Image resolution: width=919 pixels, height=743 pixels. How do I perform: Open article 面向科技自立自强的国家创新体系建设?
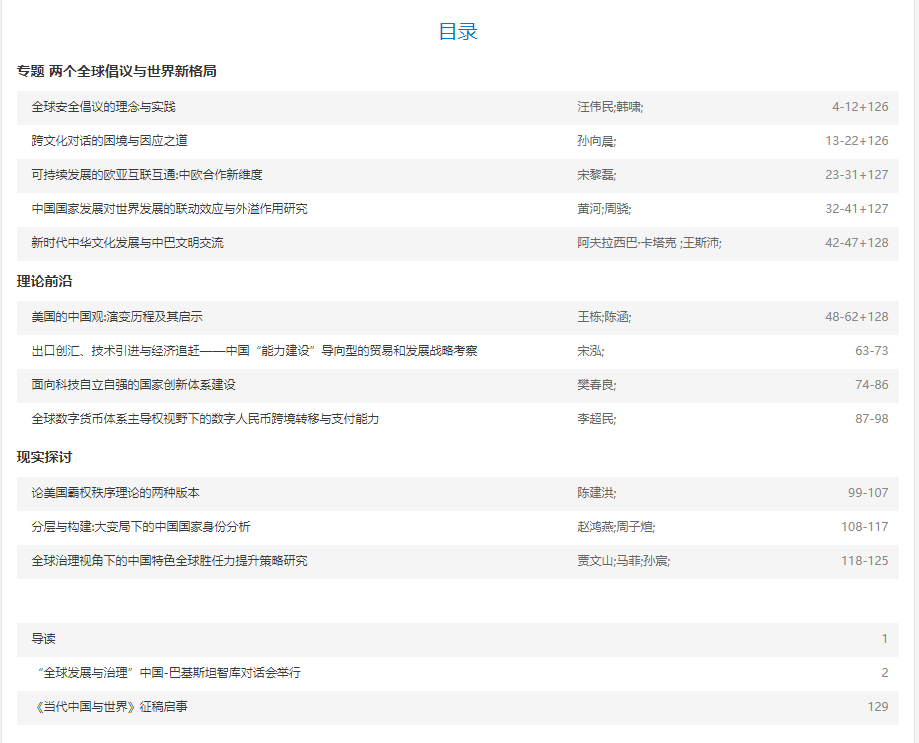click(134, 385)
